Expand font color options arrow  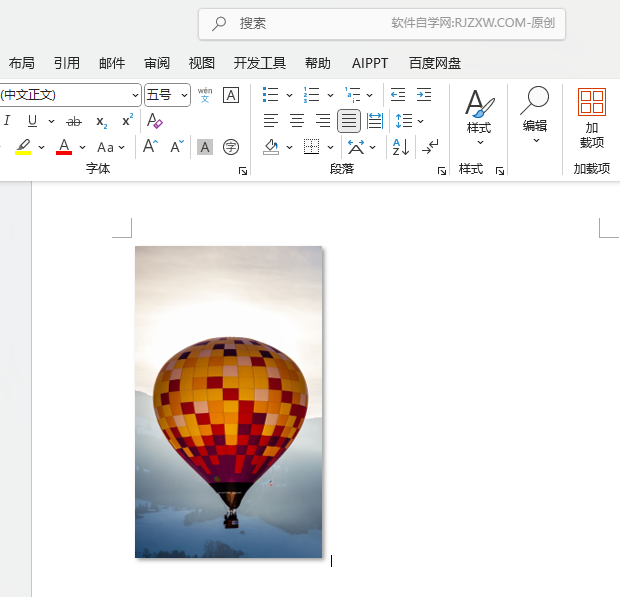(x=82, y=147)
